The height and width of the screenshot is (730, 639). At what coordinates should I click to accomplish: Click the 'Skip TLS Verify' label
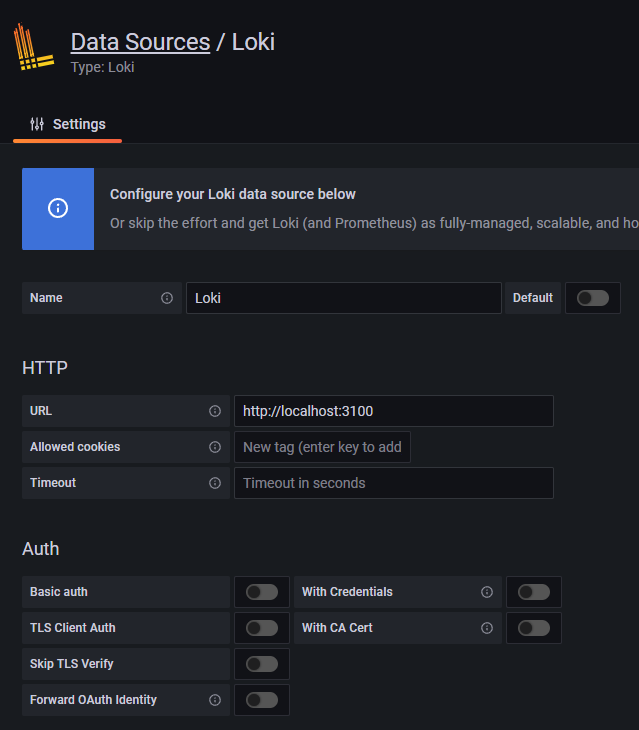click(x=72, y=664)
